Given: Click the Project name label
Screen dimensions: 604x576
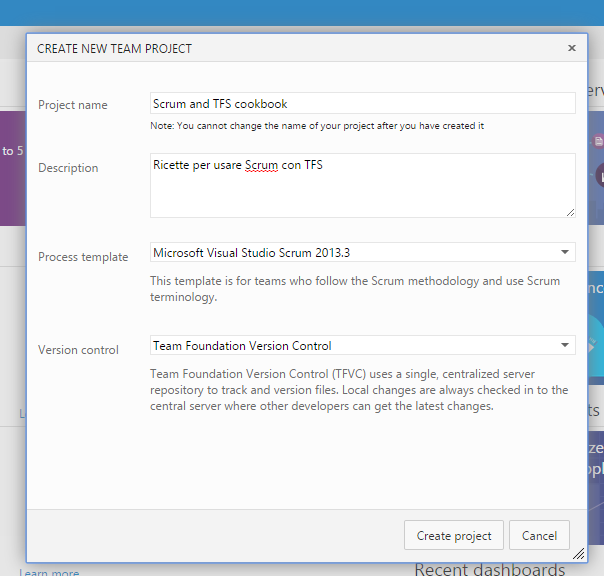Looking at the screenshot, I should pos(73,105).
